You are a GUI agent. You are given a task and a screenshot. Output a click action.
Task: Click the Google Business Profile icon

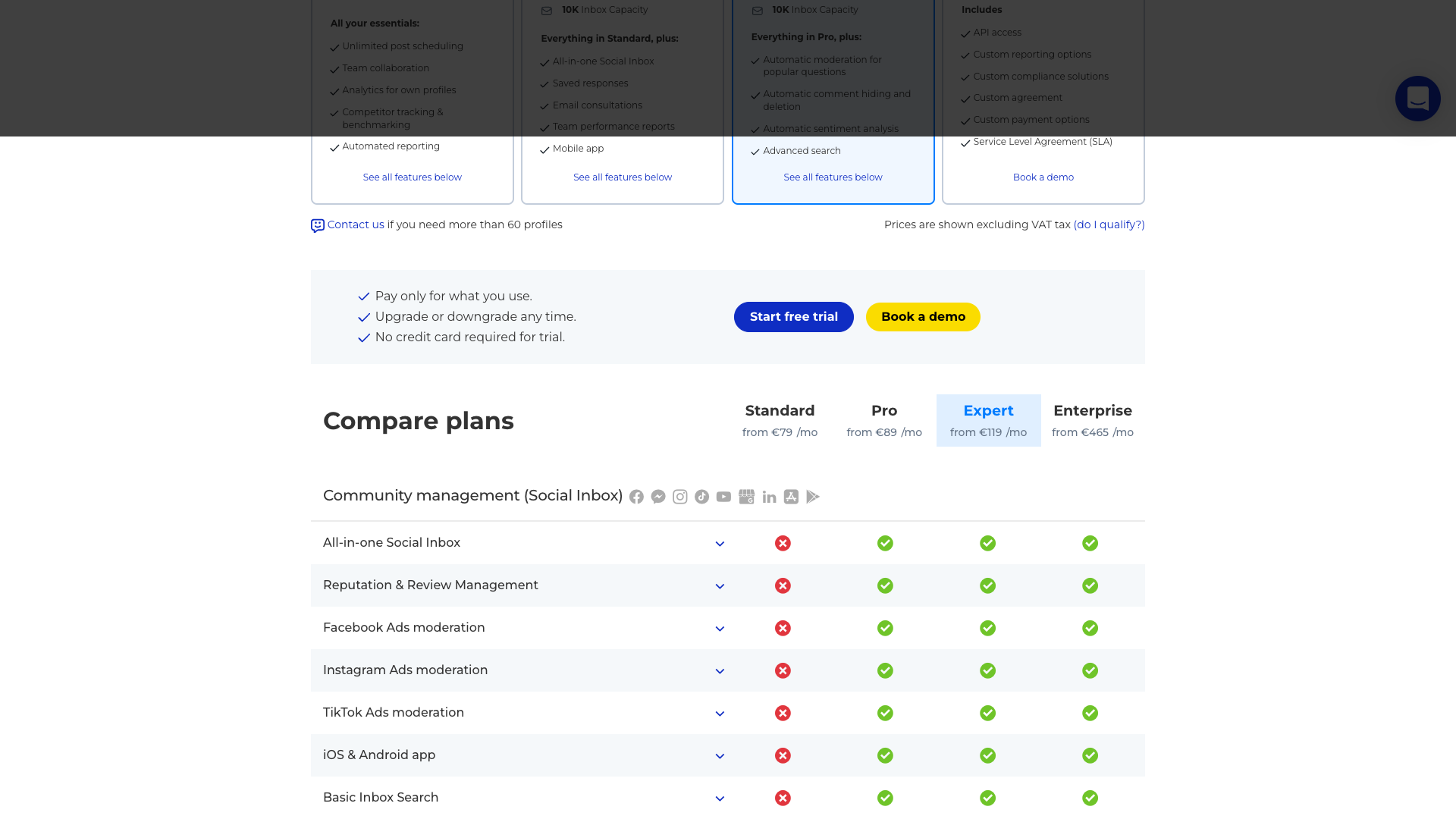coord(746,496)
